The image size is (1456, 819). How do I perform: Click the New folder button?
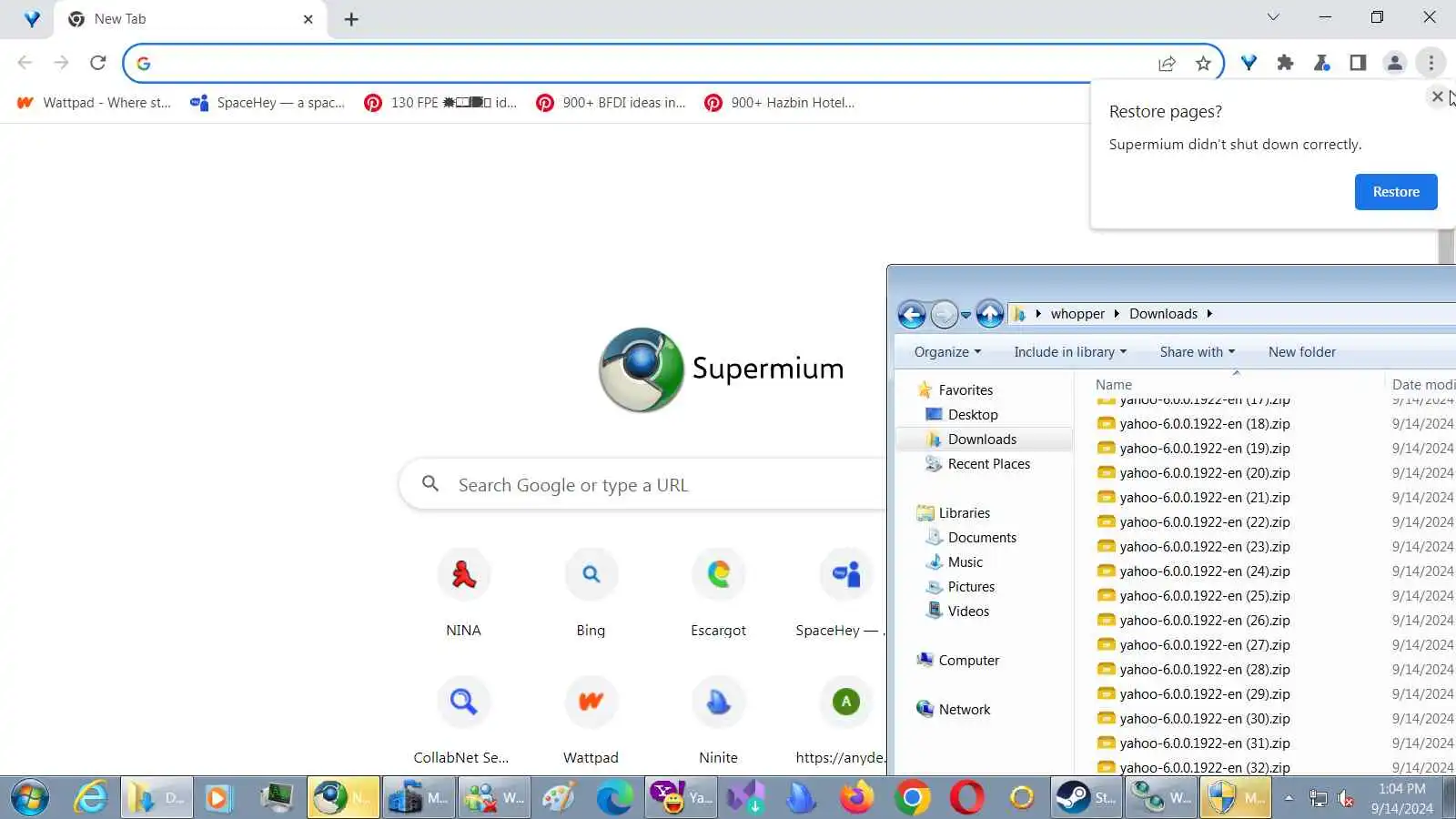click(x=1302, y=352)
